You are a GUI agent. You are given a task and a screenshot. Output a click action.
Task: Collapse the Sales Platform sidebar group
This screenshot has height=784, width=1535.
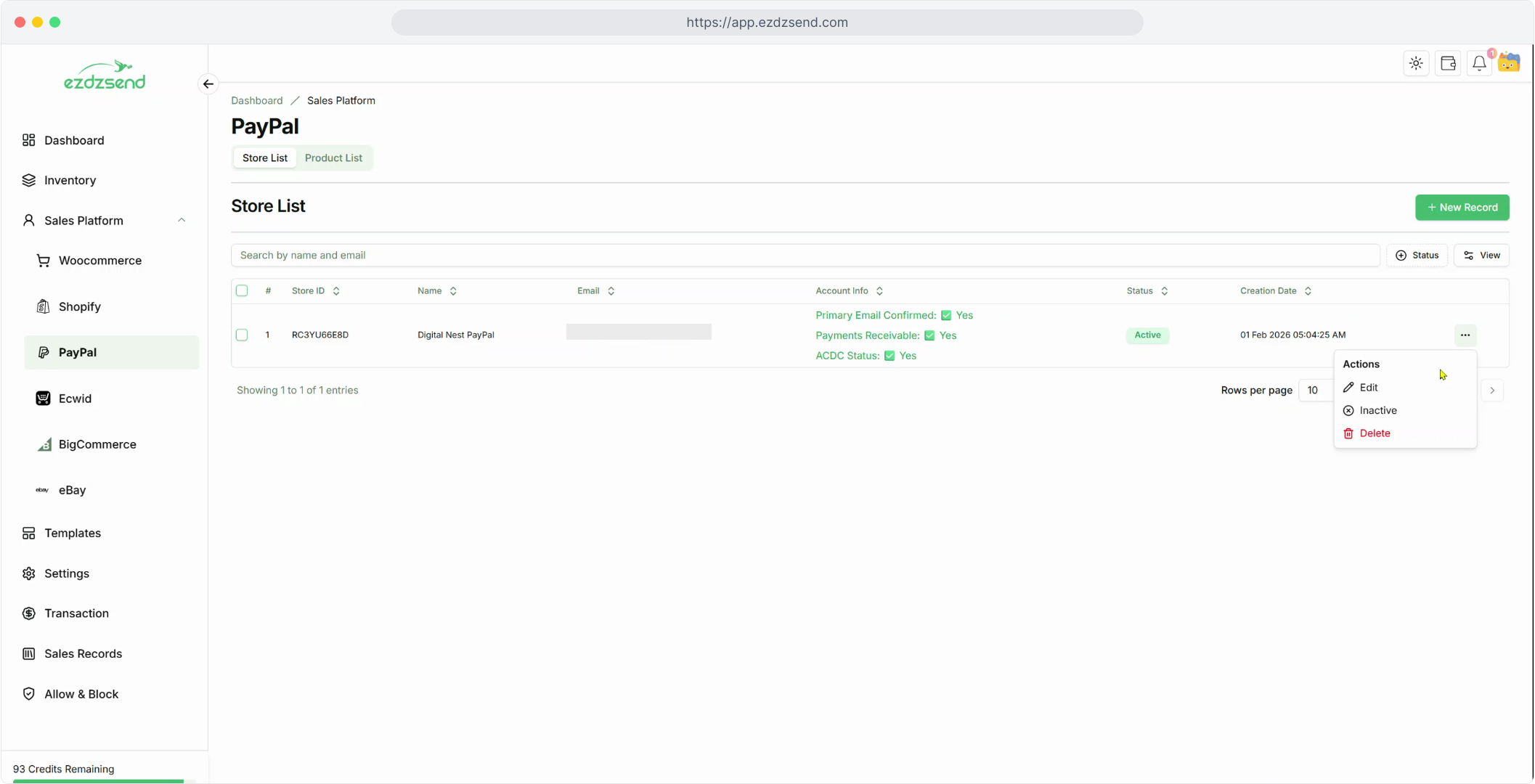pyautogui.click(x=182, y=221)
